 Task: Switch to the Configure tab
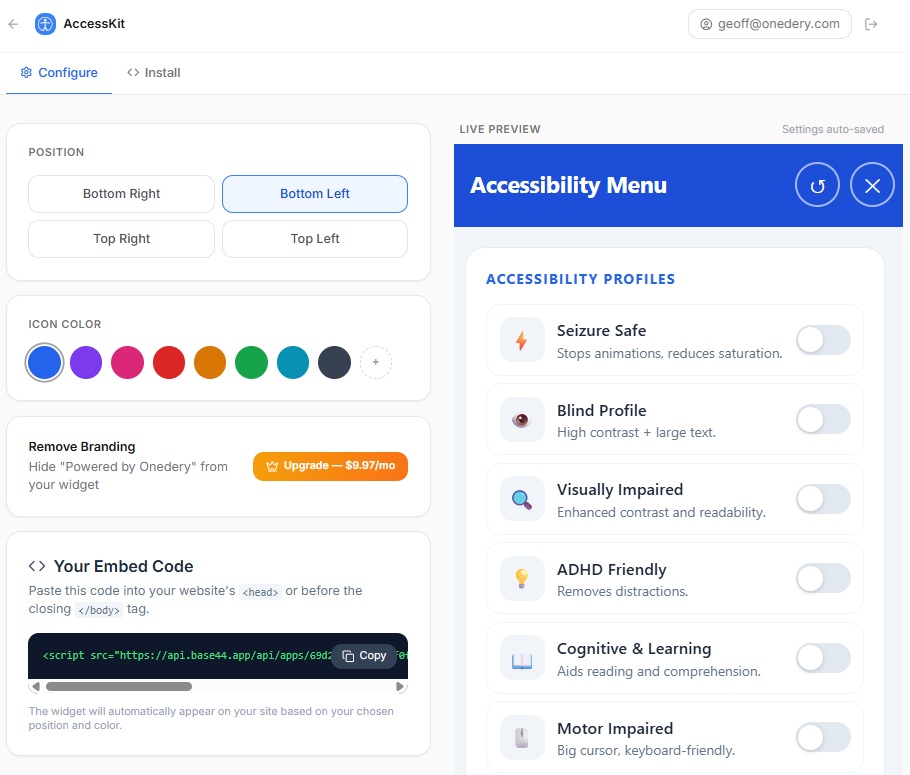(59, 73)
